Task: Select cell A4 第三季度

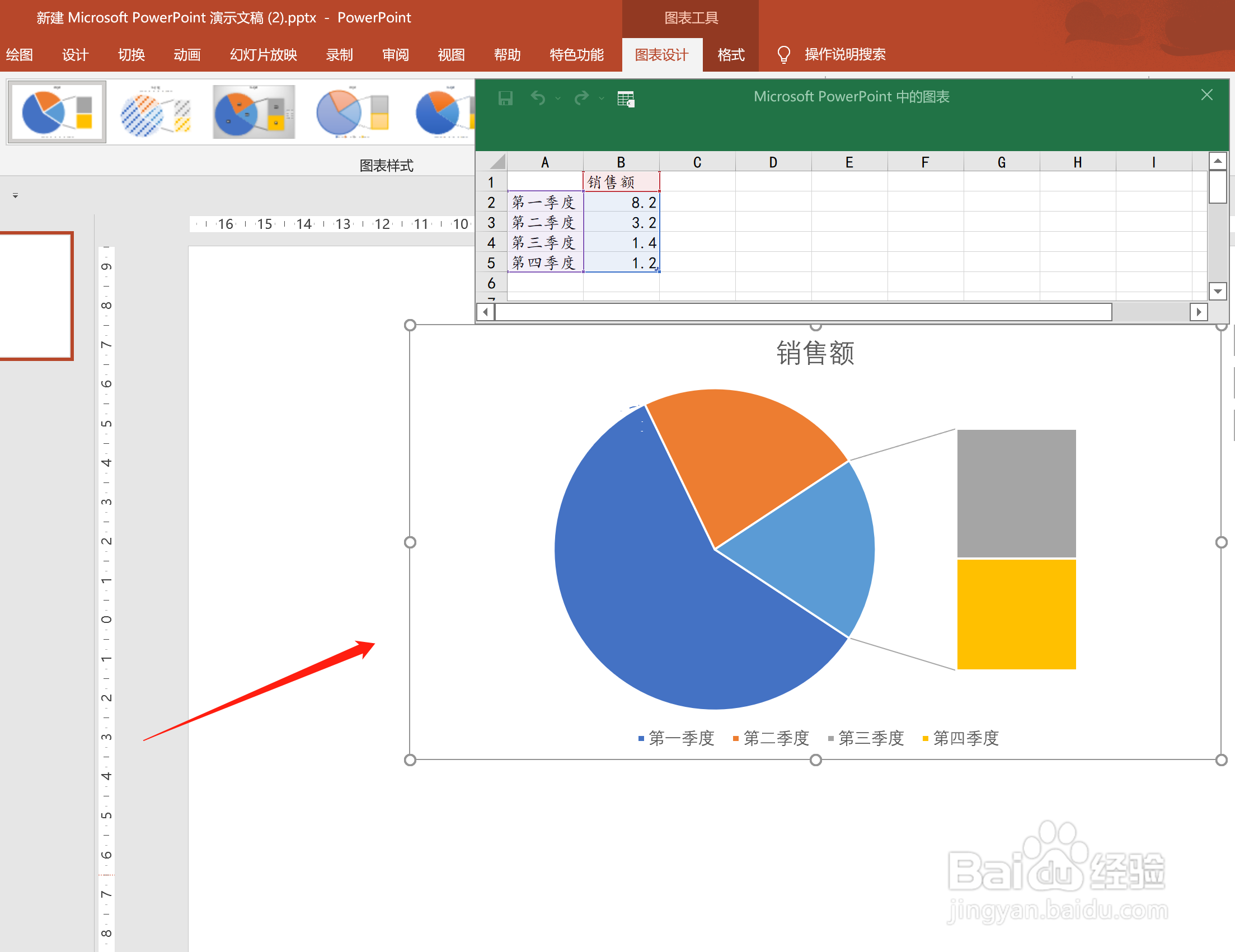Action: coord(545,243)
